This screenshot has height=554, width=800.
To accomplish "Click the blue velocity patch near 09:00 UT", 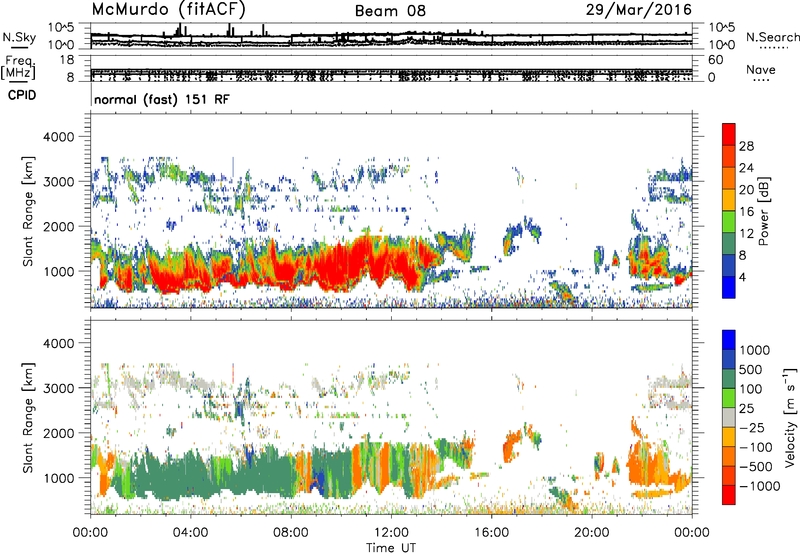I will pos(318,483).
